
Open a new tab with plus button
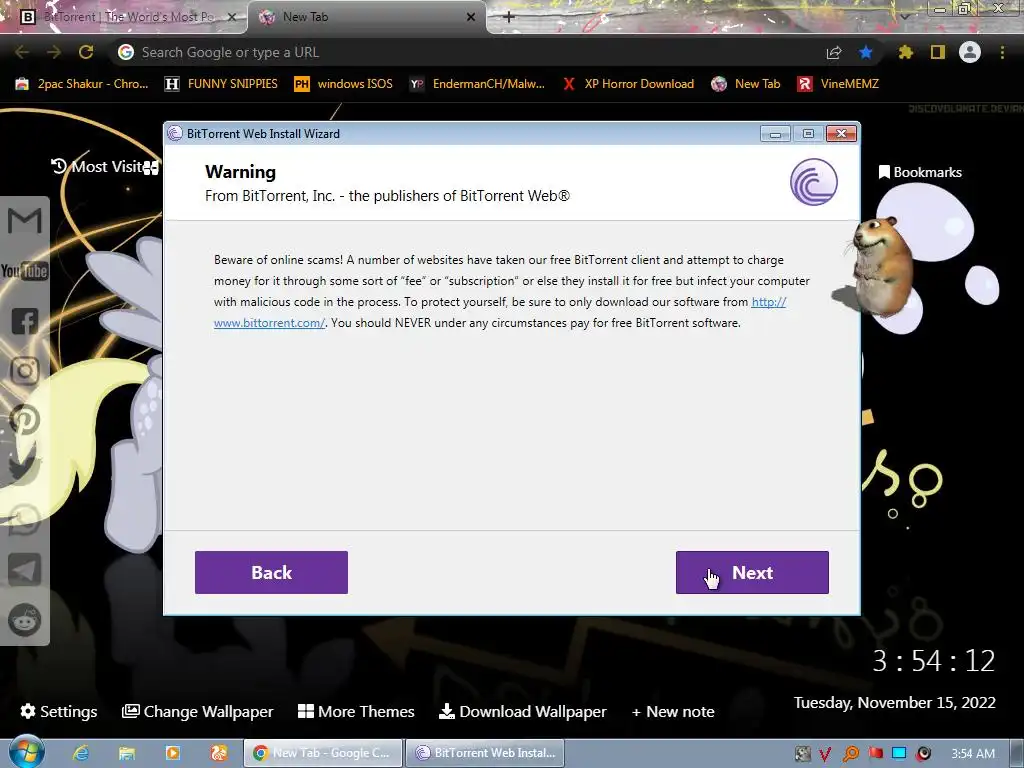coord(509,17)
